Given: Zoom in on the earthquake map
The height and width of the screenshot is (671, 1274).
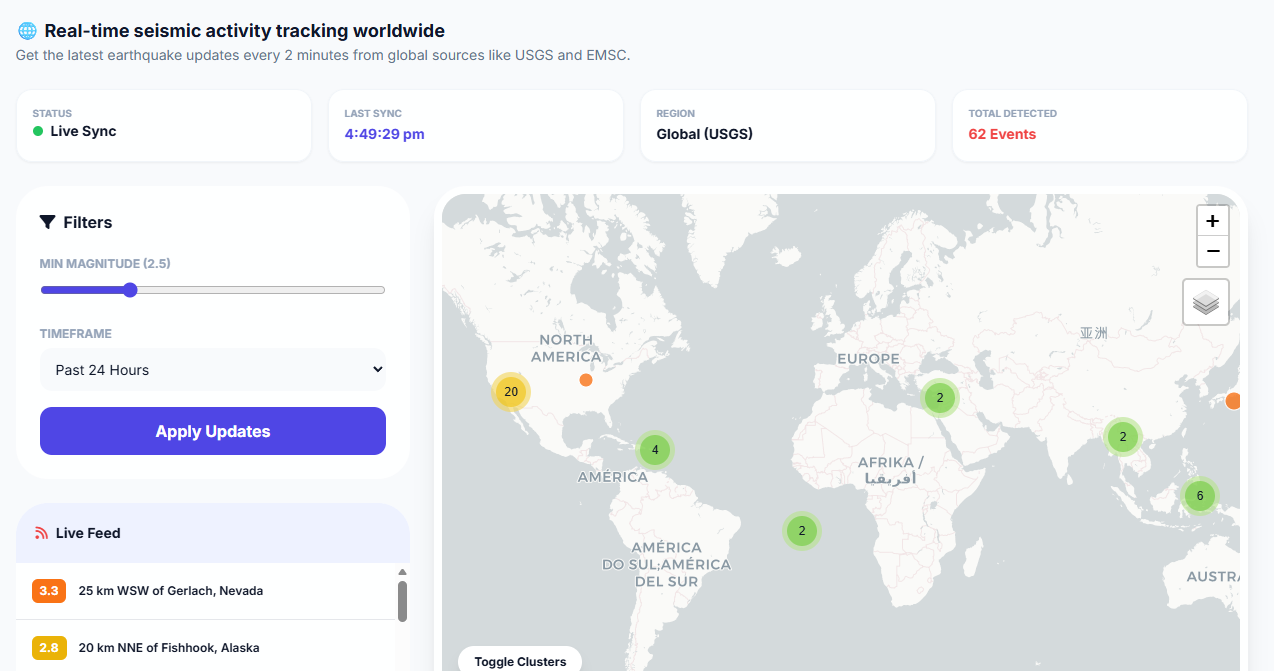Looking at the screenshot, I should (x=1212, y=221).
